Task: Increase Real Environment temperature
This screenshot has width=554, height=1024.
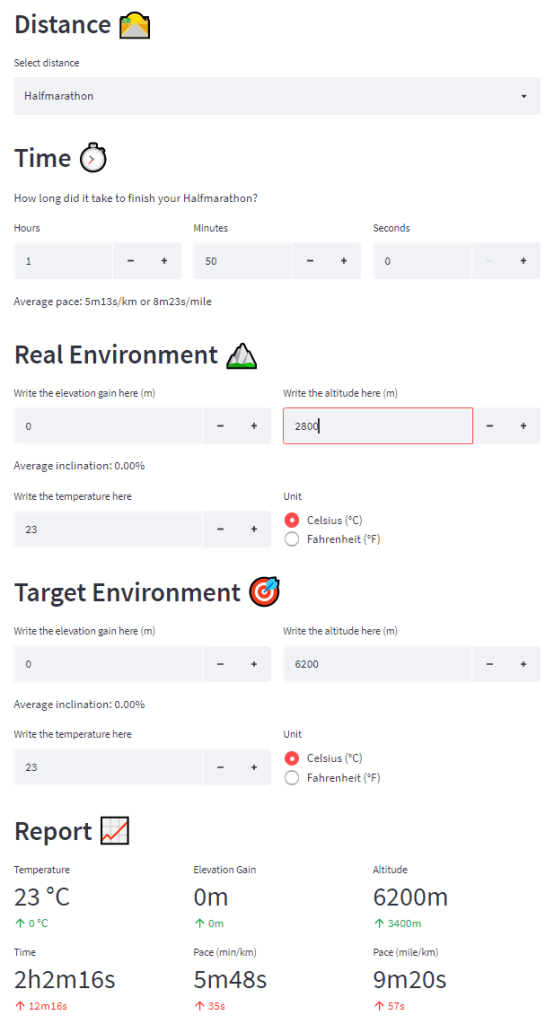Action: (x=254, y=529)
